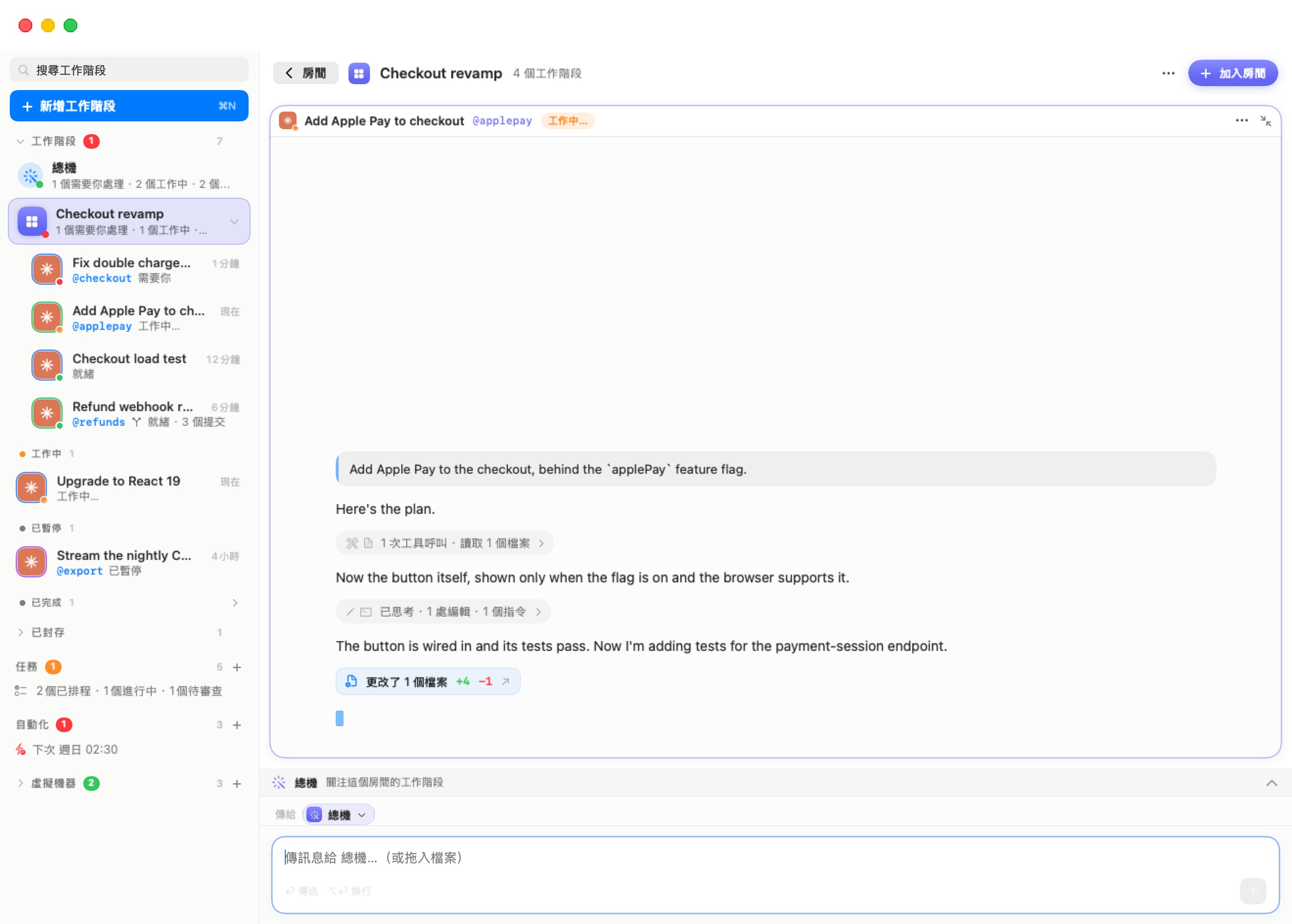
Task: Click the Fix double charge session icon
Action: coord(46,270)
